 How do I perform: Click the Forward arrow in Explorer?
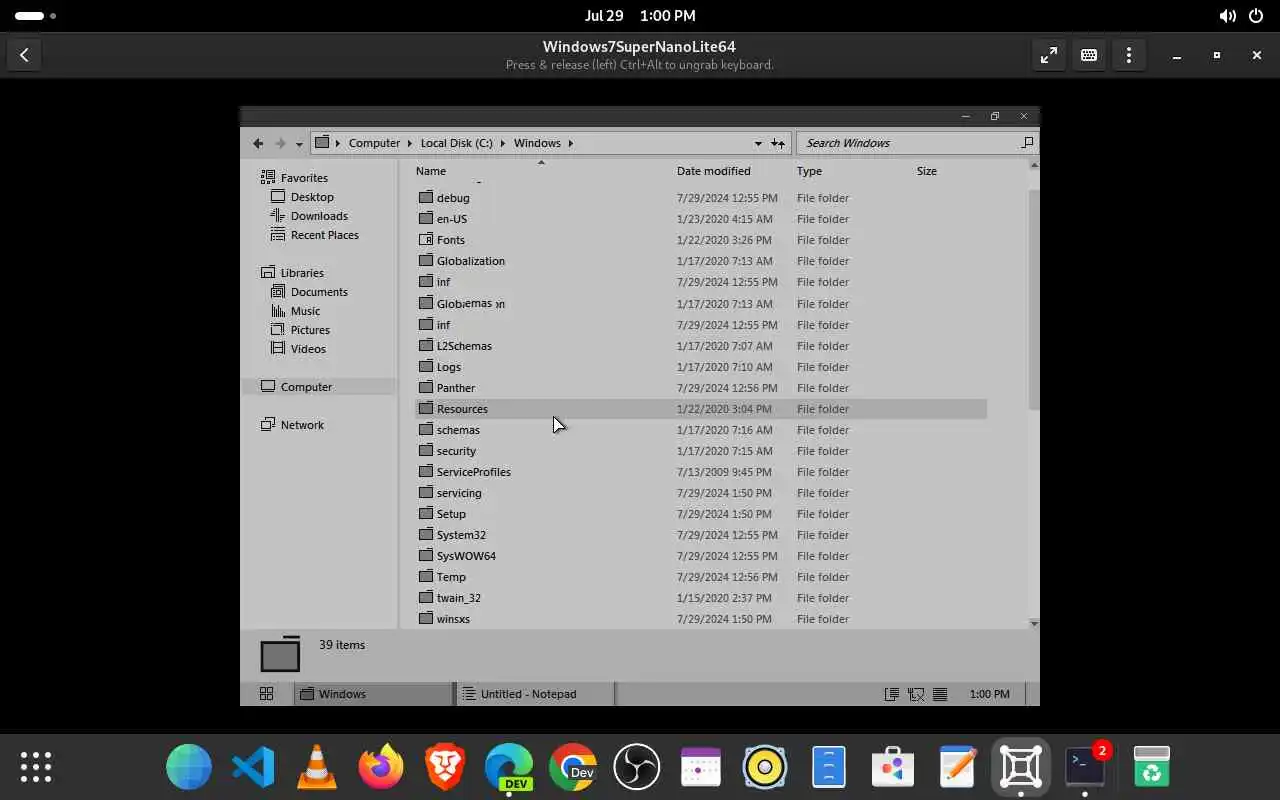[280, 143]
